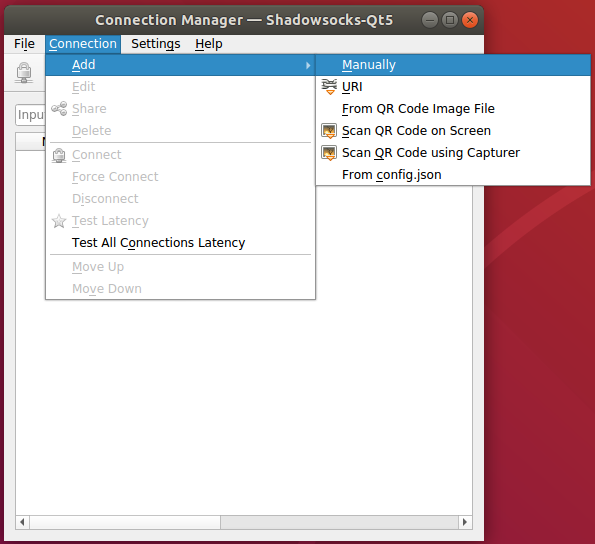Click the URI submenu icon
The height and width of the screenshot is (544, 595).
tap(329, 87)
